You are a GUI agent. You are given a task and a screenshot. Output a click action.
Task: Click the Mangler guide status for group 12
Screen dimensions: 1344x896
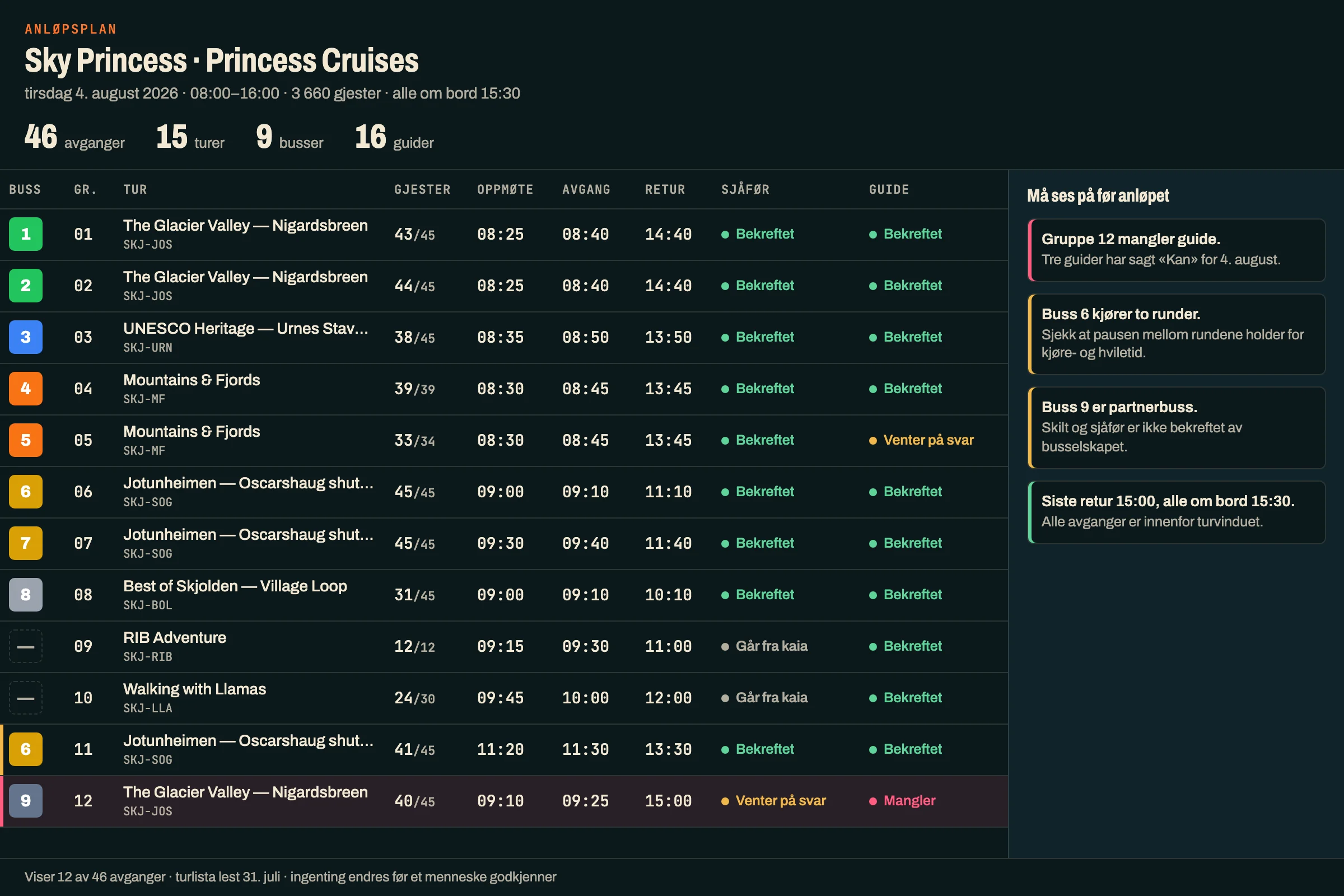[902, 801]
